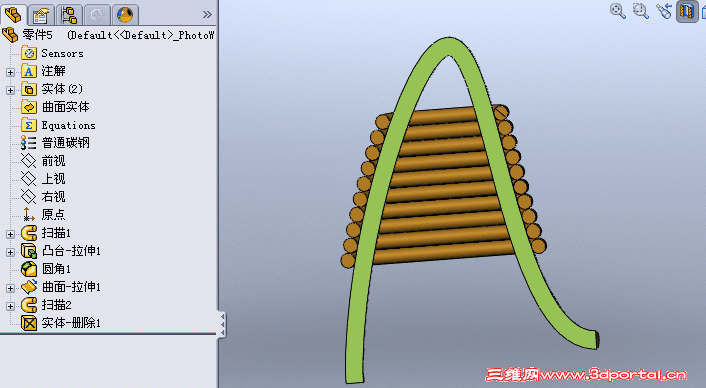706x388 pixels.
Task: Select the 前视 plane icon
Action: tap(29, 161)
